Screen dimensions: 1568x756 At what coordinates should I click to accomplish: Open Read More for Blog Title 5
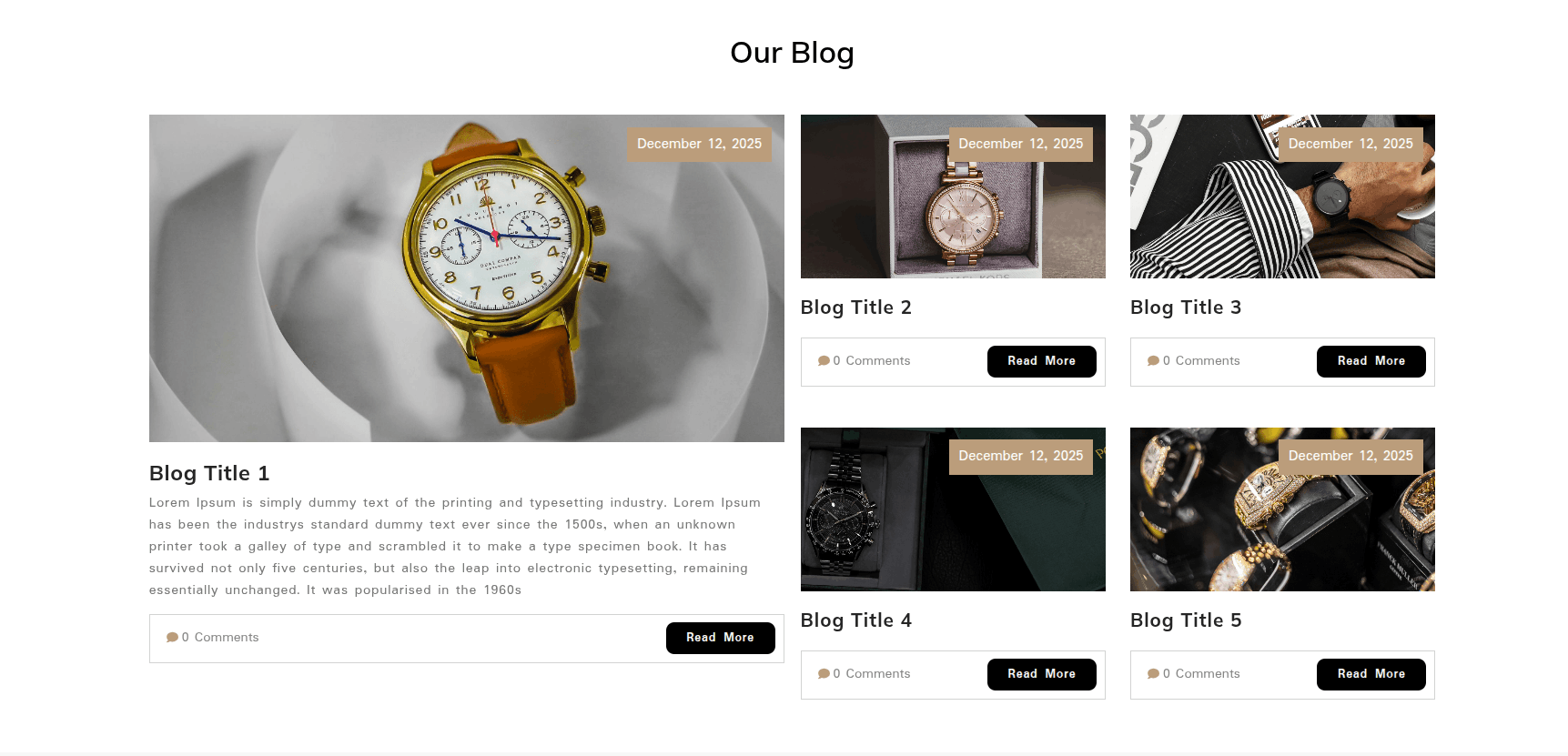point(1371,674)
